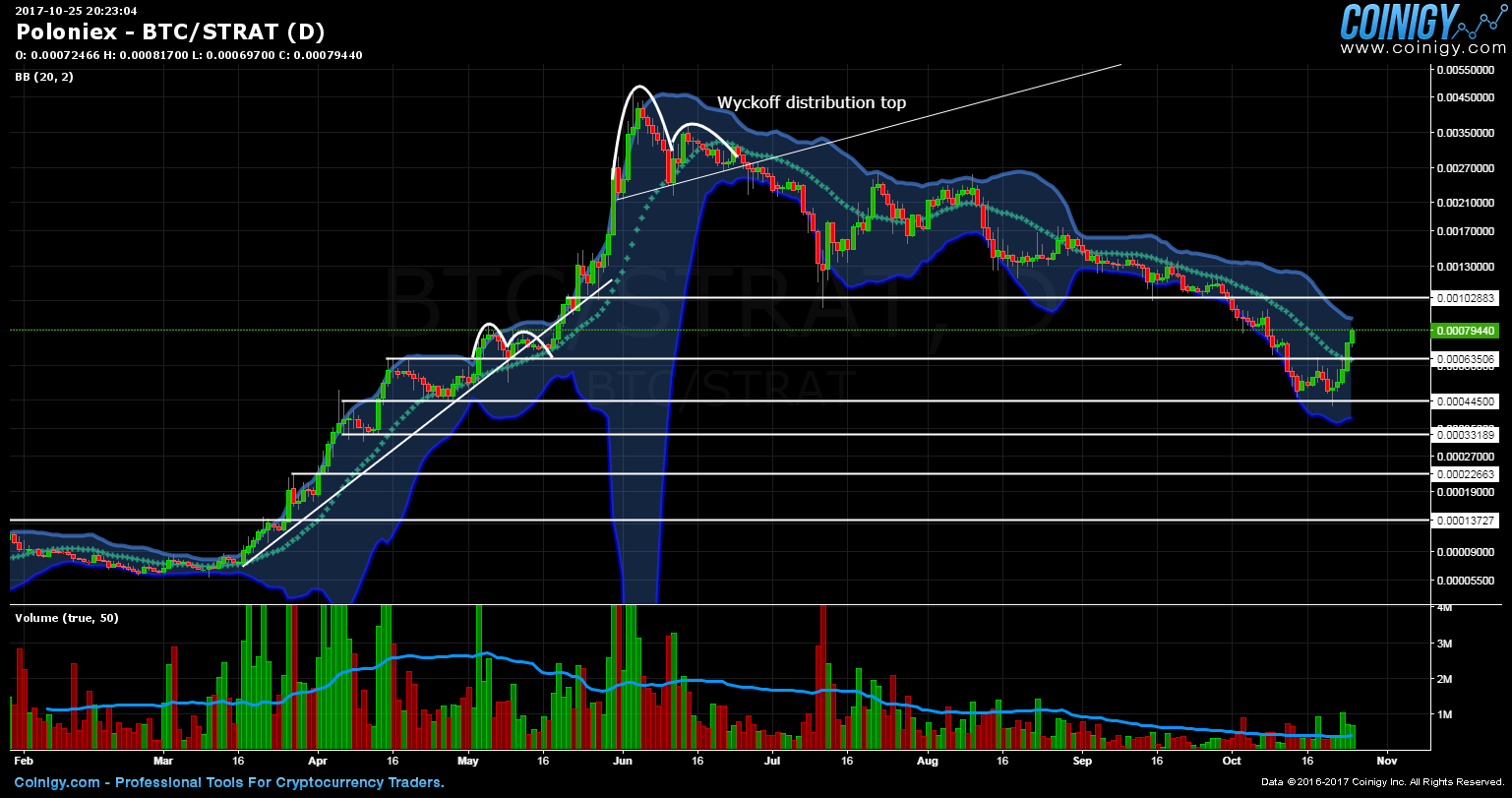This screenshot has width=1512, height=798.
Task: Click the Aug date axis label
Action: coord(927,761)
